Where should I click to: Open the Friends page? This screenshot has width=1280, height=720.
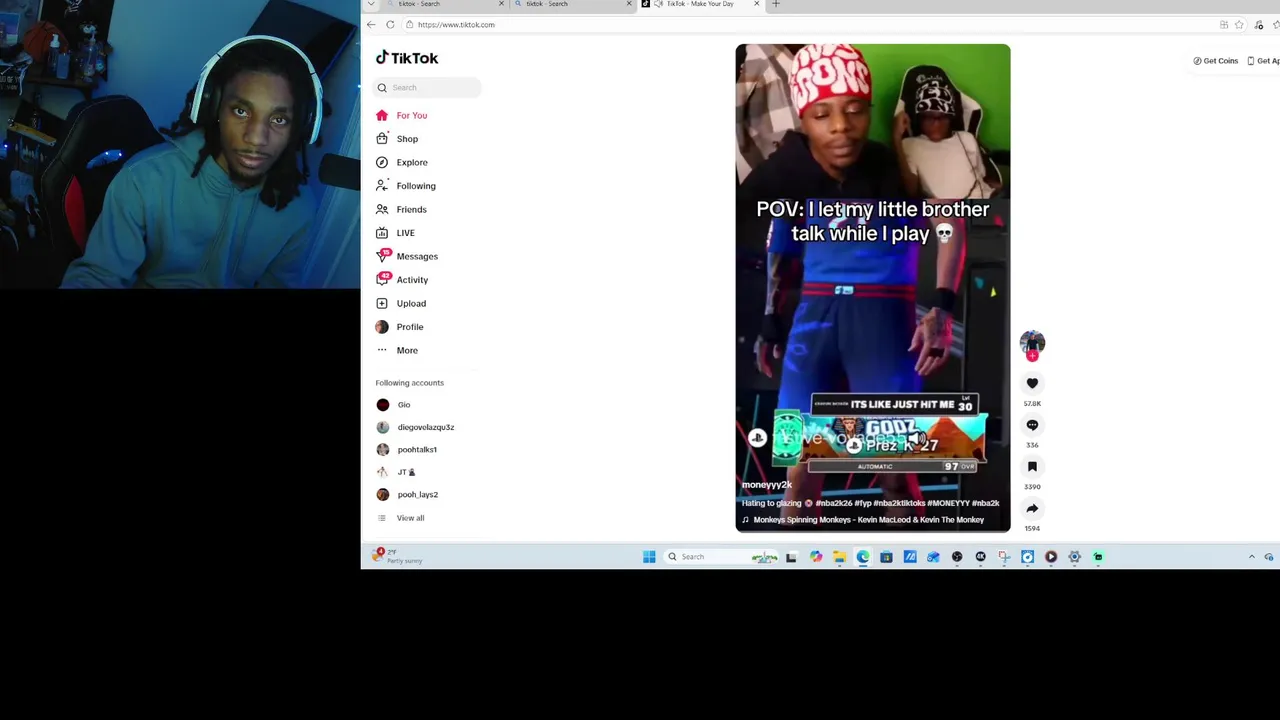click(x=401, y=209)
